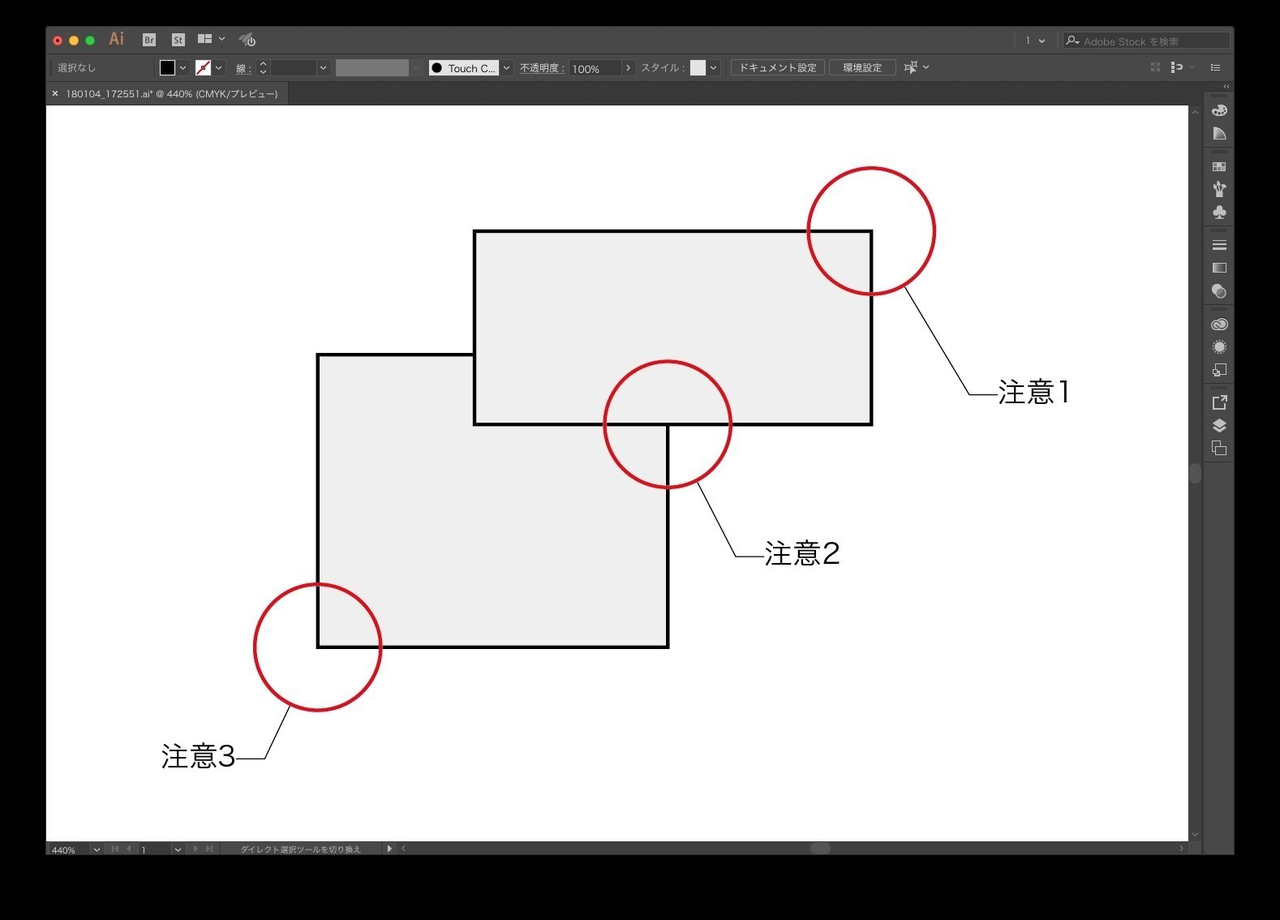Image resolution: width=1280 pixels, height=920 pixels.
Task: Open the Layers panel icon
Action: pos(1219,425)
